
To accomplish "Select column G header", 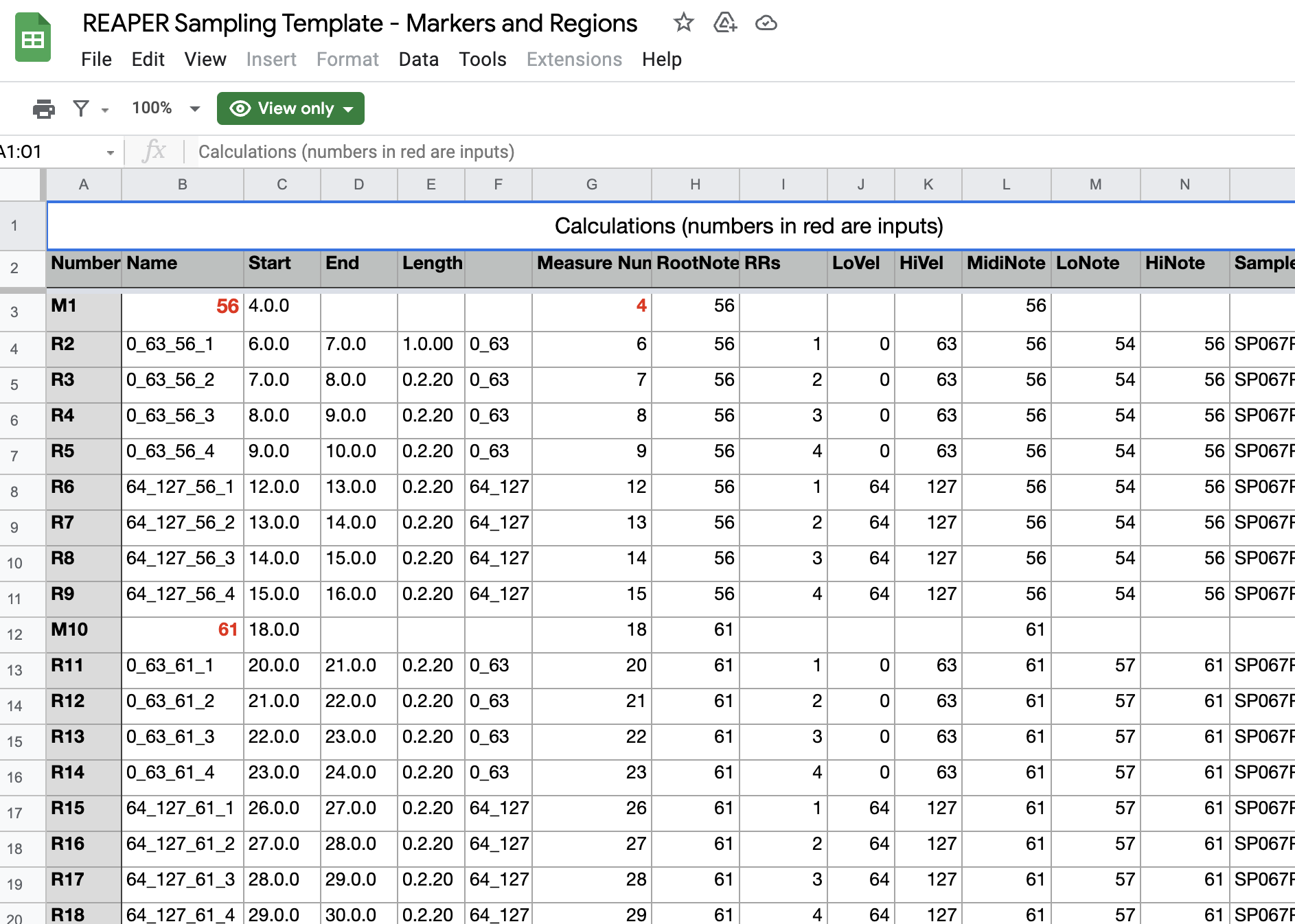I will [592, 185].
